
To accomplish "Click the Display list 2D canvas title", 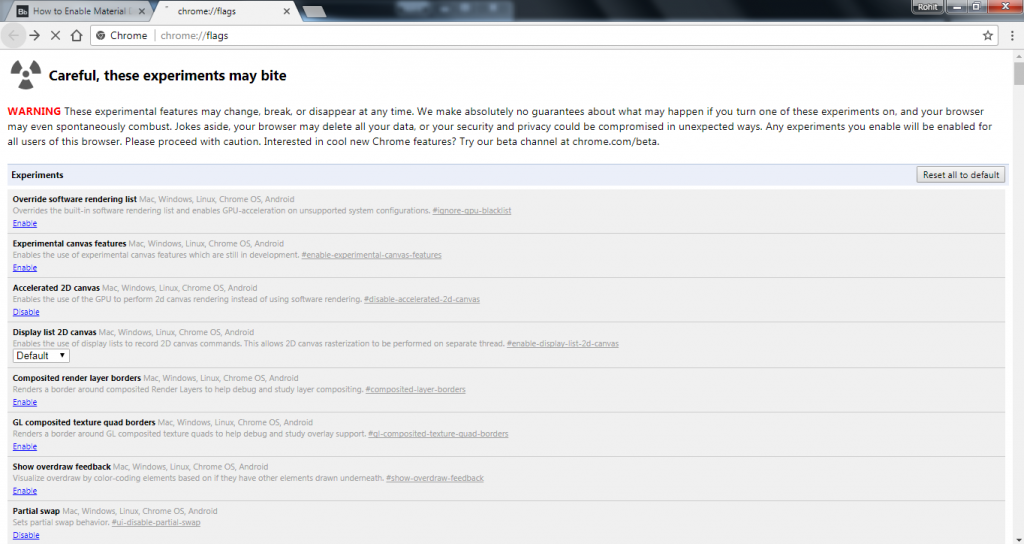I will point(54,332).
